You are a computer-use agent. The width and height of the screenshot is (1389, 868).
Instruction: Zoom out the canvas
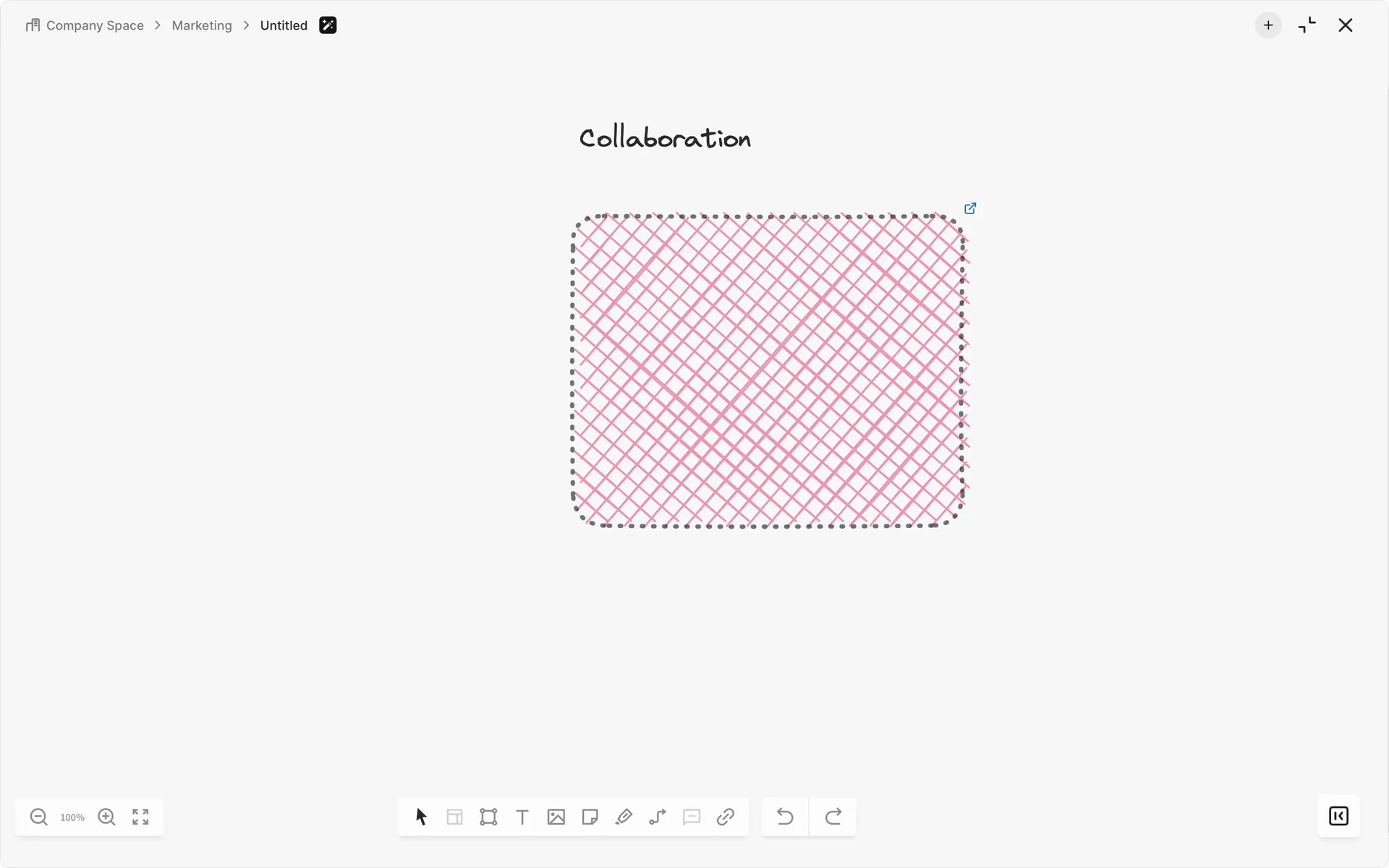(x=39, y=817)
